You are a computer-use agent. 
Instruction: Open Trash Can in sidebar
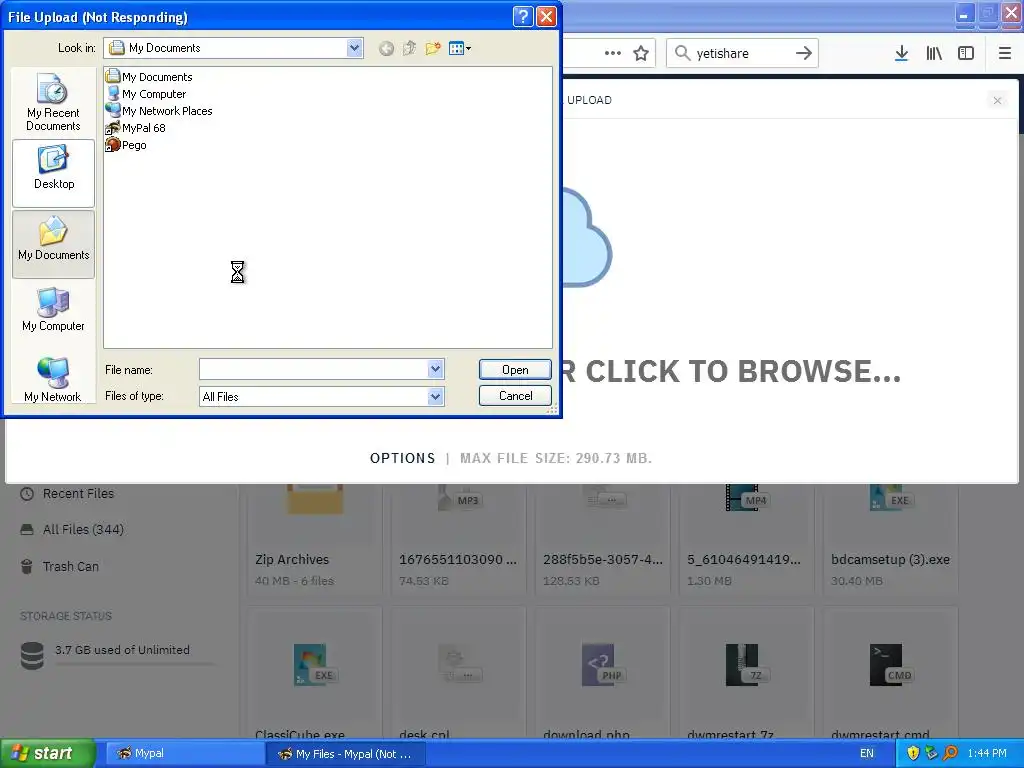point(71,567)
